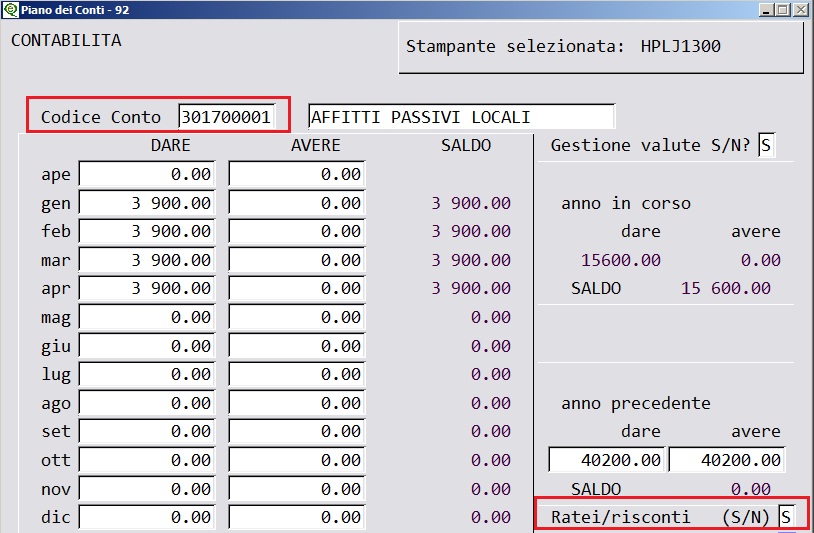Viewport: 814px width, 533px height.
Task: Click anno in corso dare 15600.00
Action: point(621,260)
